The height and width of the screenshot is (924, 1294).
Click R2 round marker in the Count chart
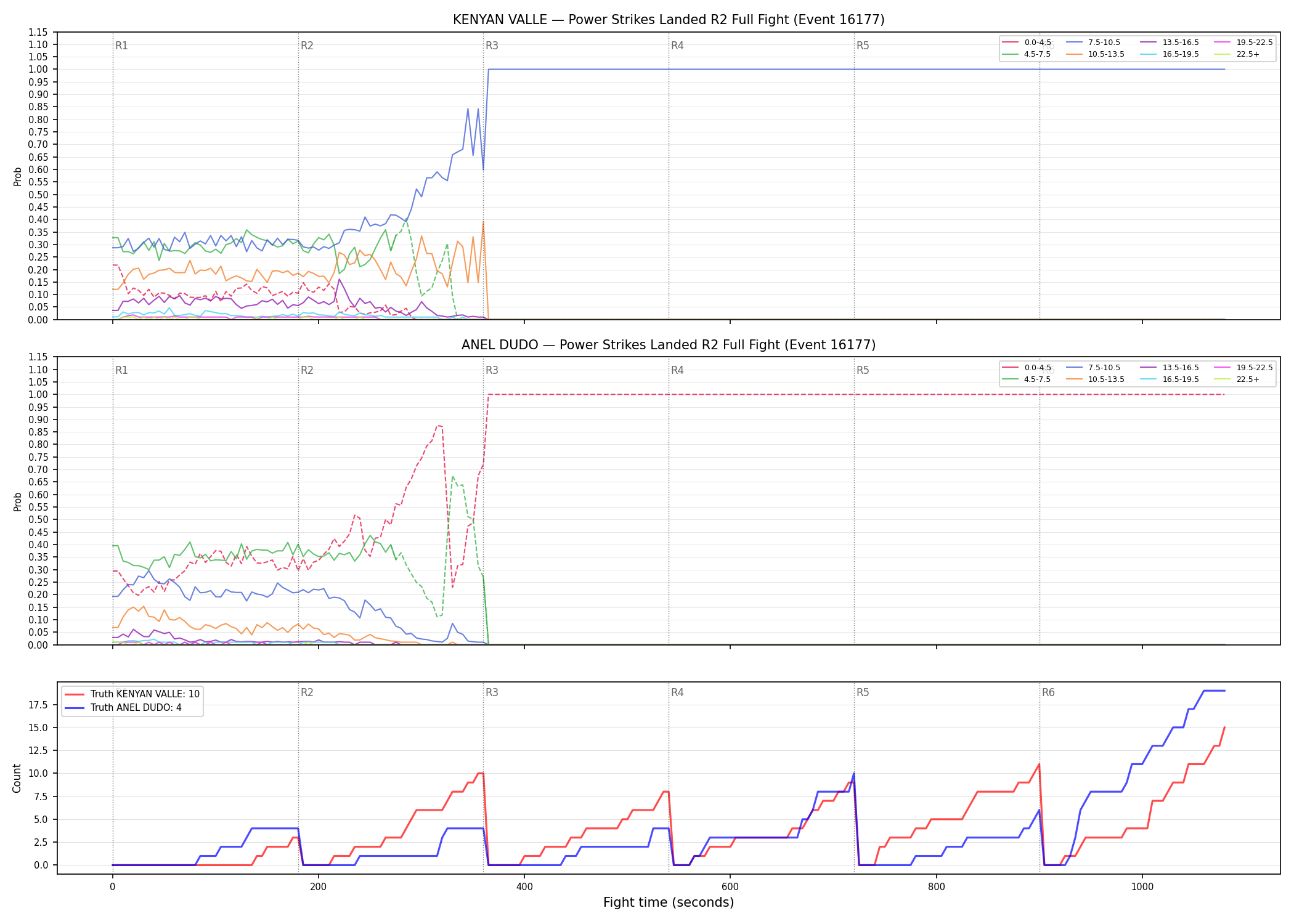[307, 692]
